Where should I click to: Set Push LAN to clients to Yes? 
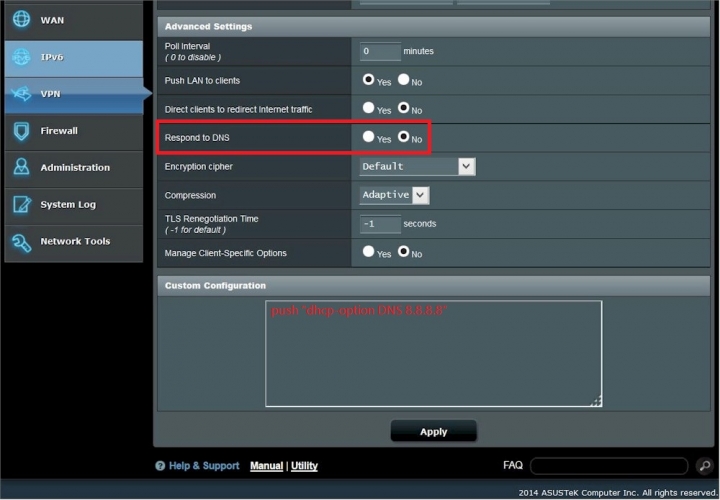pos(368,79)
